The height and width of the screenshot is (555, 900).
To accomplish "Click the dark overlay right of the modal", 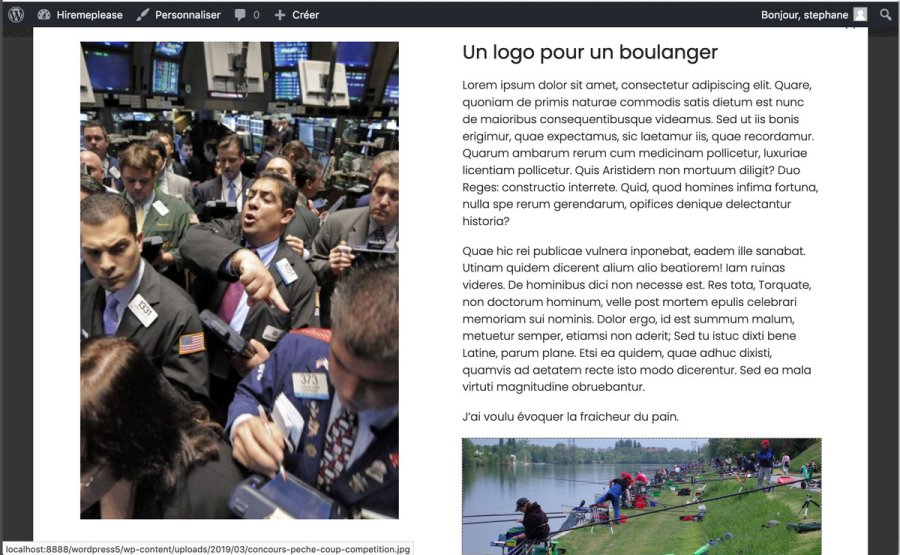I will 883,300.
